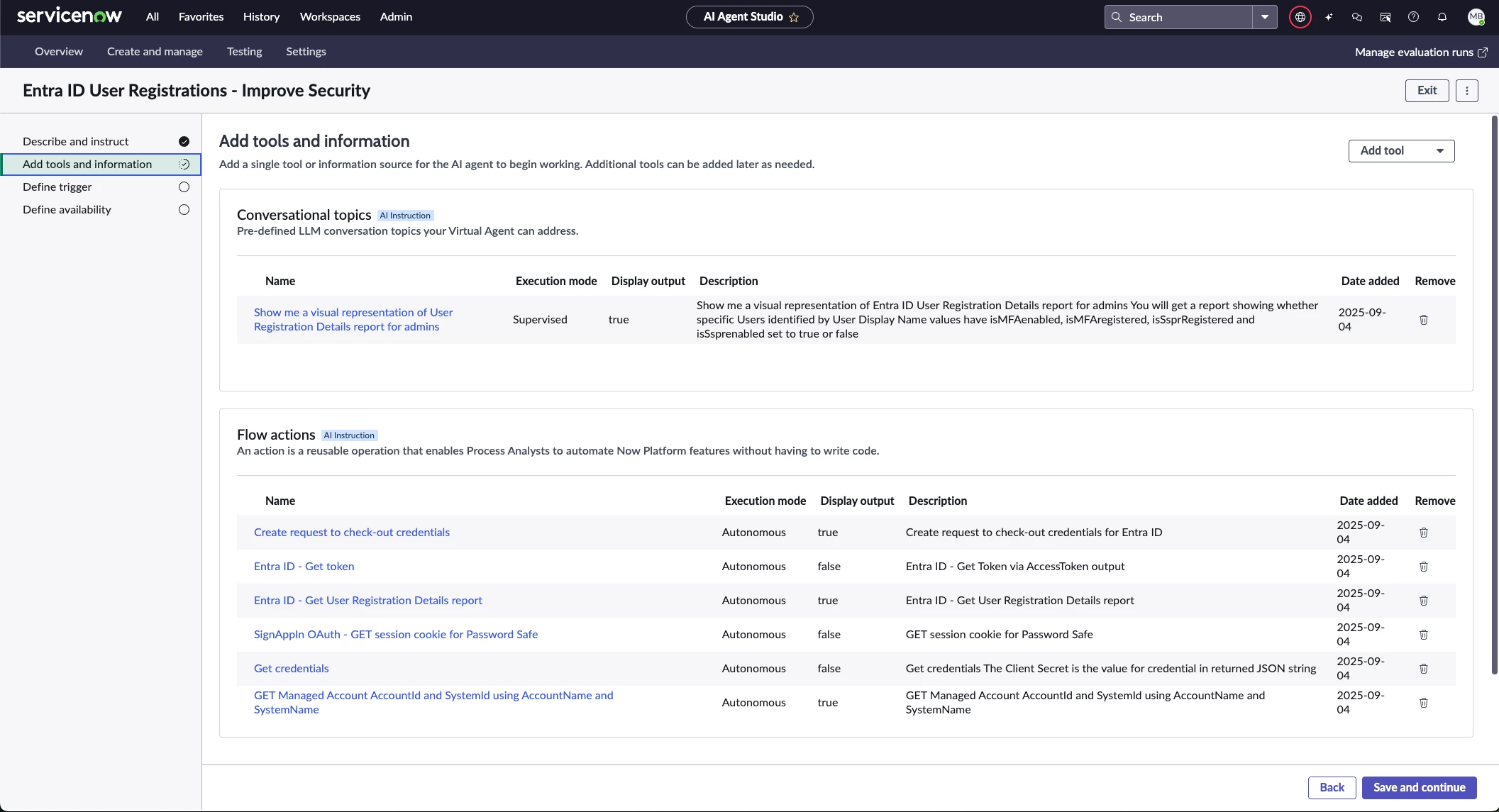Click the search magnifier icon
1499x812 pixels.
pos(1117,17)
